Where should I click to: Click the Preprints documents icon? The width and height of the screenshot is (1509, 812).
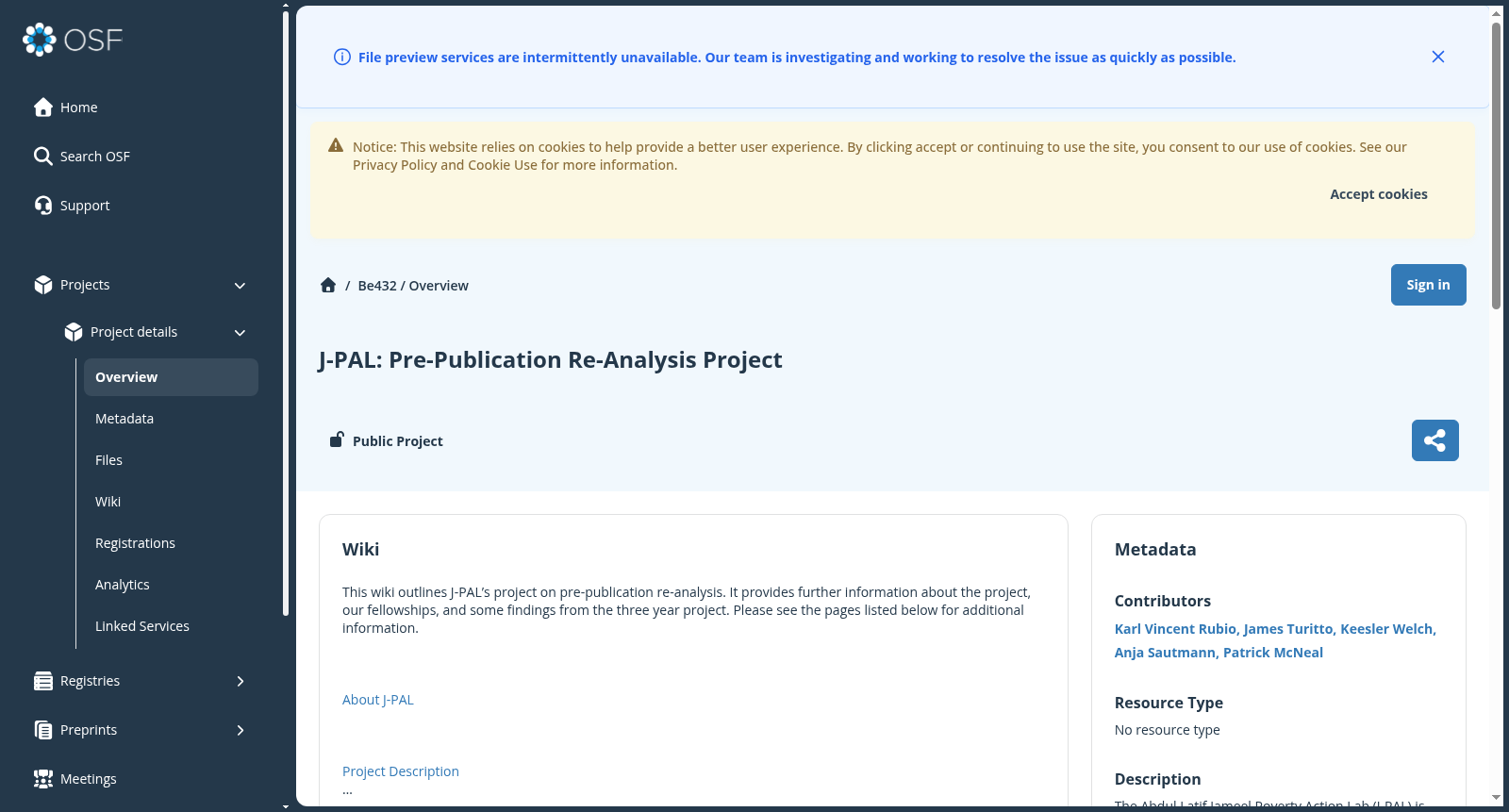[x=43, y=730]
